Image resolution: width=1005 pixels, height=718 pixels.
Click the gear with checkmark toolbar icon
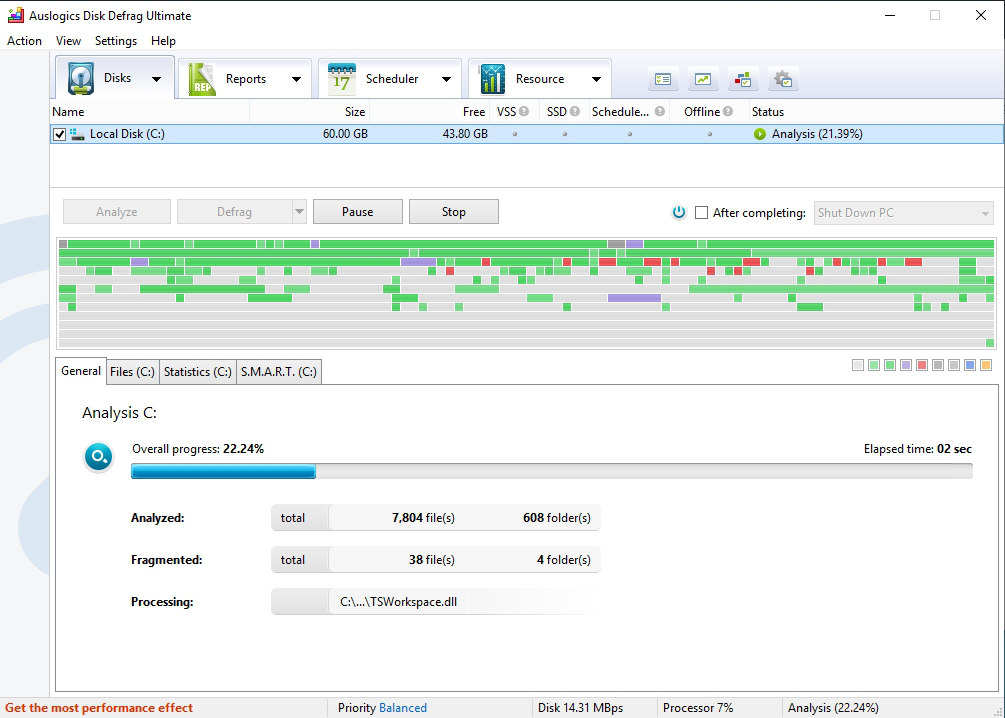[783, 79]
